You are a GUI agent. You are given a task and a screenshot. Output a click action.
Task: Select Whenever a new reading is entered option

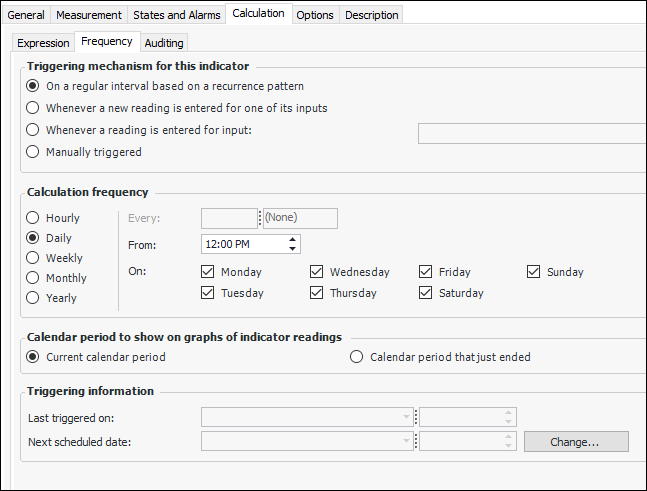[x=34, y=108]
